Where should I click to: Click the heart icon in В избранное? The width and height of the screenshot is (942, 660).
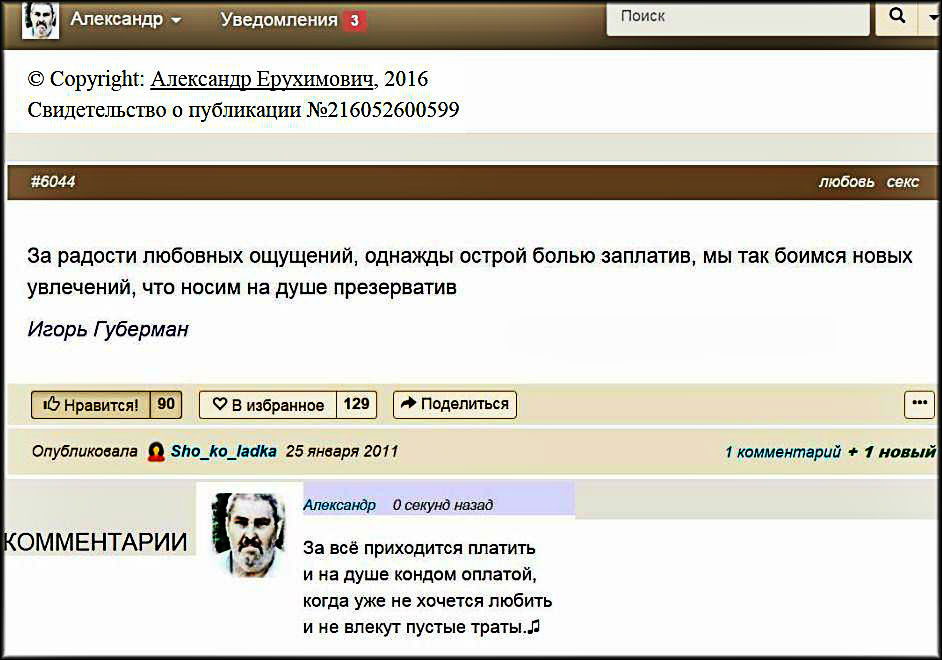pyautogui.click(x=220, y=404)
